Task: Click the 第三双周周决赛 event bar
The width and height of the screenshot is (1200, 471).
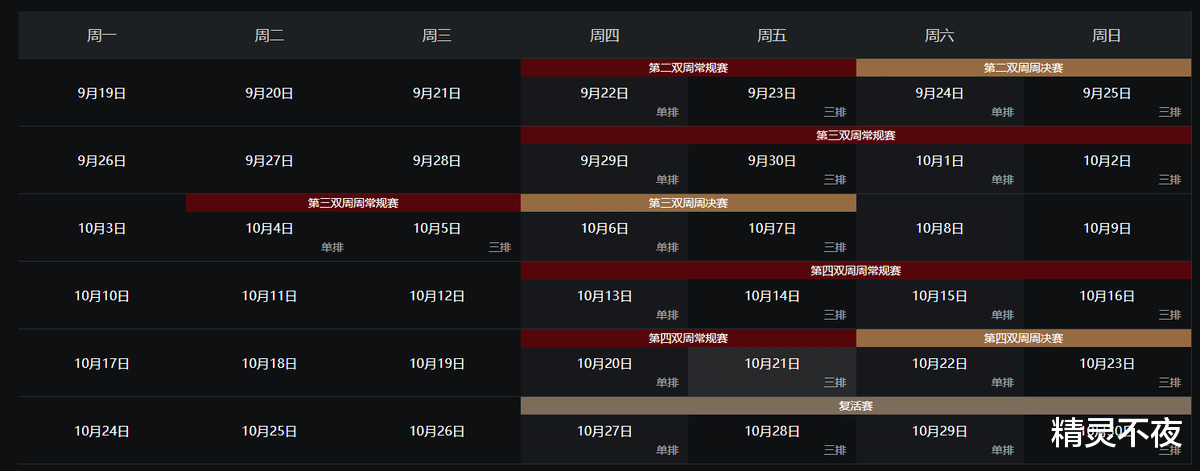Action: pyautogui.click(x=688, y=203)
